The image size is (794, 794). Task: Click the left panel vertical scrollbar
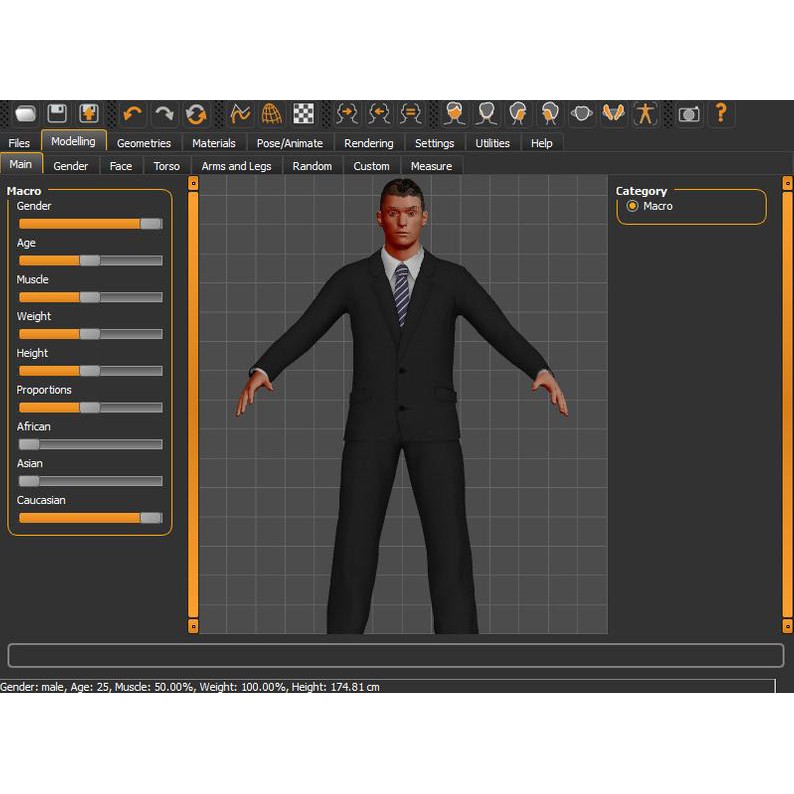(193, 400)
